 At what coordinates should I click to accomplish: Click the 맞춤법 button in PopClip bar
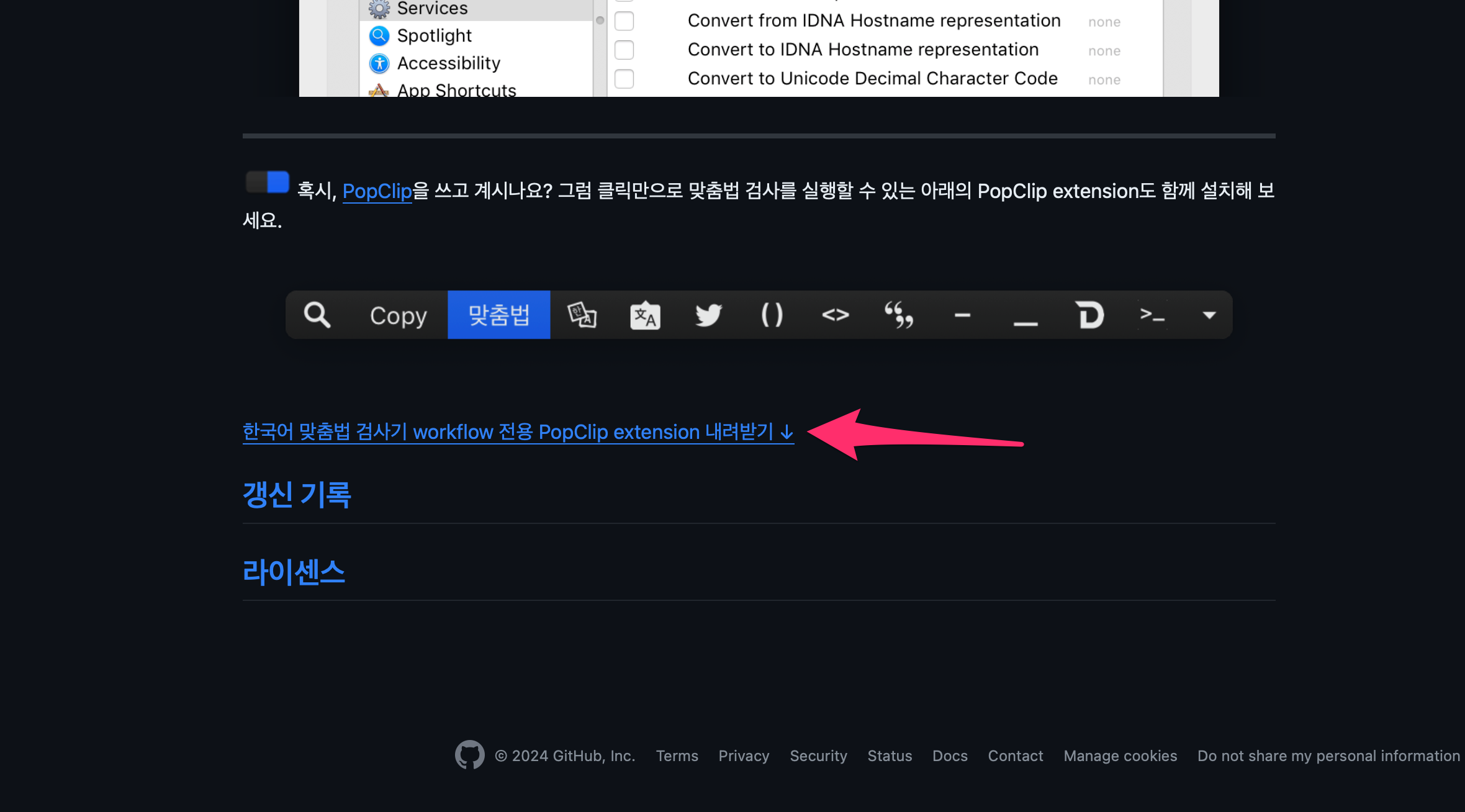498,315
